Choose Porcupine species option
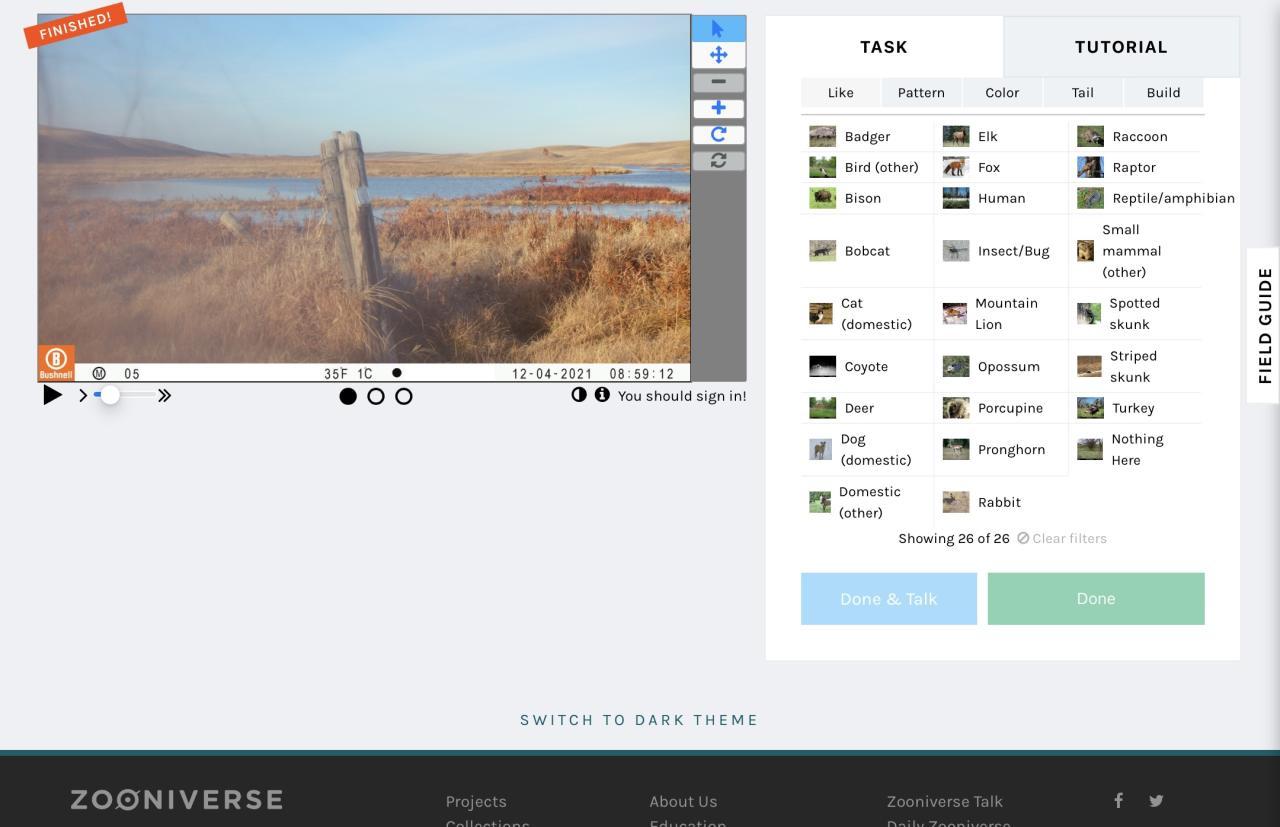Image resolution: width=1280 pixels, height=827 pixels. point(1001,408)
